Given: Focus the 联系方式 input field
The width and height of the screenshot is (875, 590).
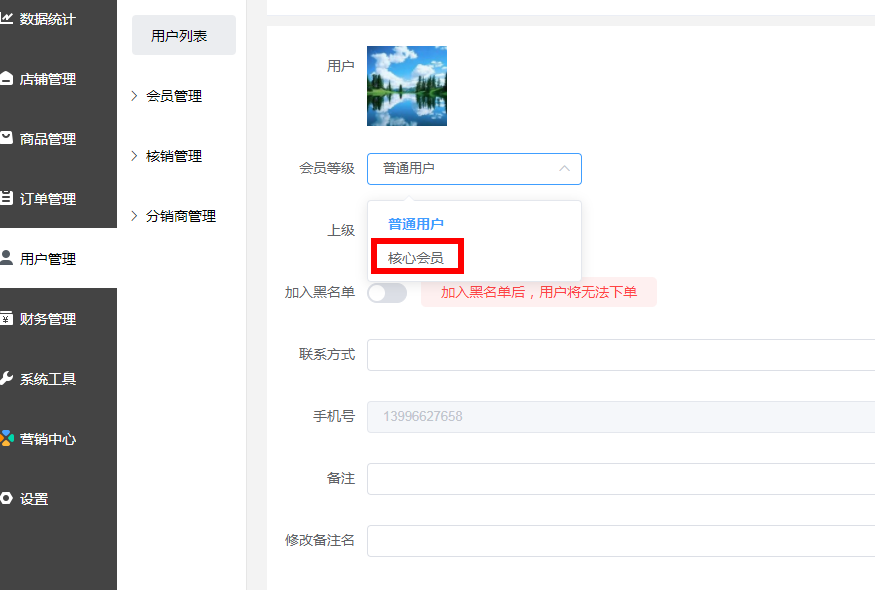Looking at the screenshot, I should (620, 355).
